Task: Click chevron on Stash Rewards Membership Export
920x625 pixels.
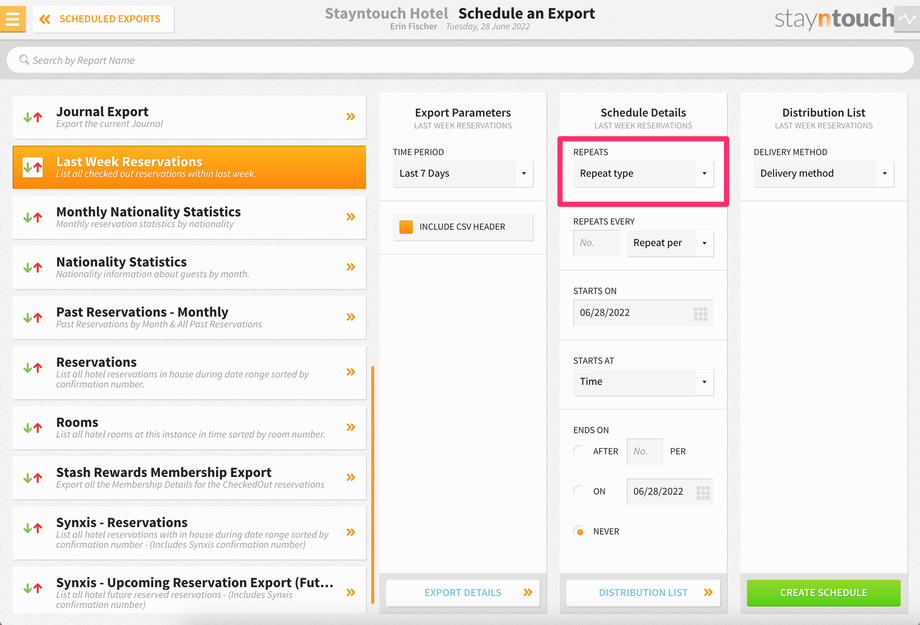Action: click(351, 477)
